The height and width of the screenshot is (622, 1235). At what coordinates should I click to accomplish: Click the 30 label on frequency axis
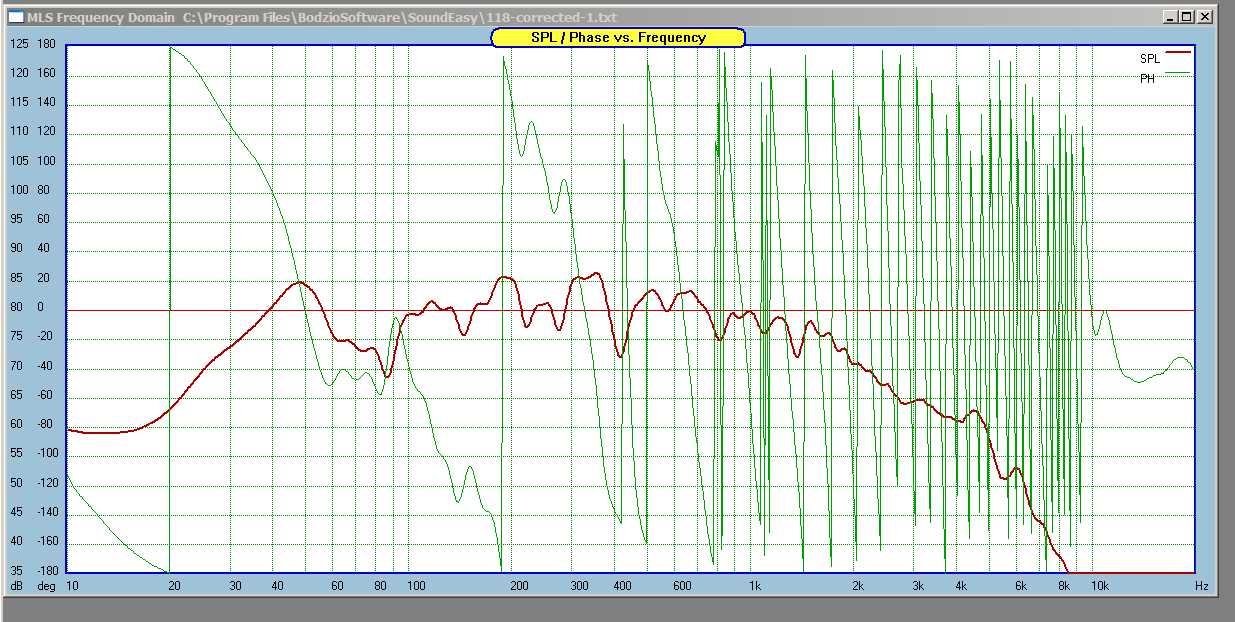coord(235,587)
